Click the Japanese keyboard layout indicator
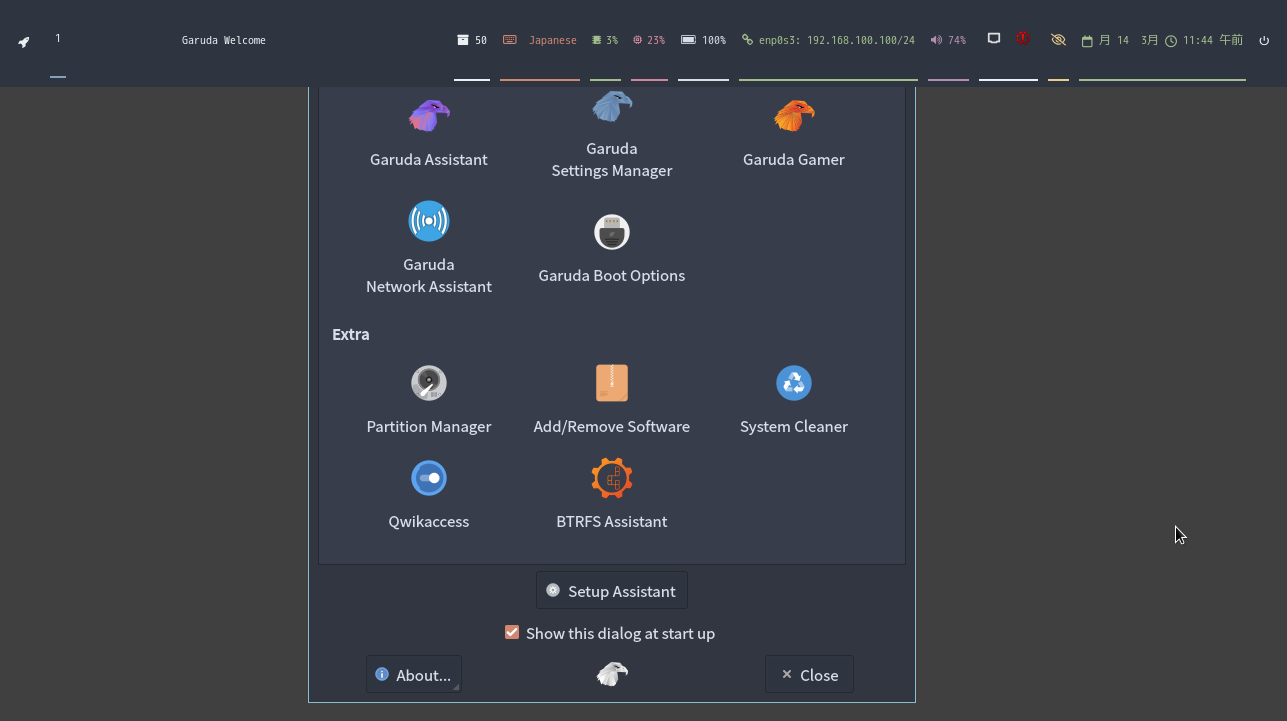 pos(540,40)
